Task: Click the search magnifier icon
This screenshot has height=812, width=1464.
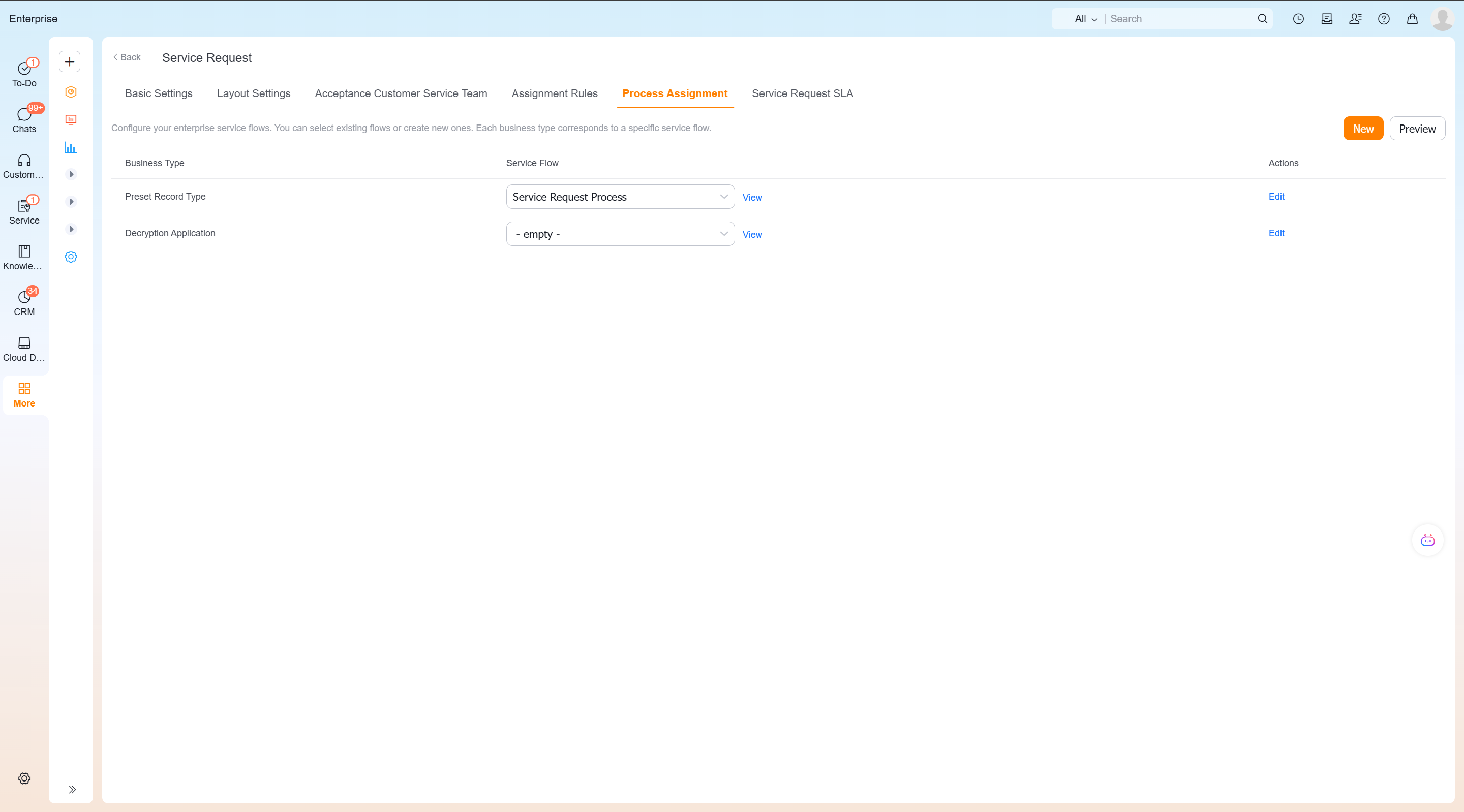Action: point(1262,19)
